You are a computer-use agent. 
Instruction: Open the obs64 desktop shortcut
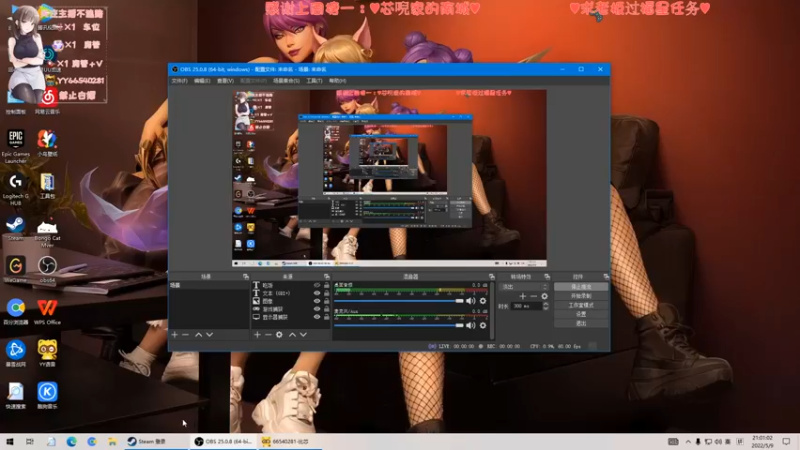coord(47,270)
